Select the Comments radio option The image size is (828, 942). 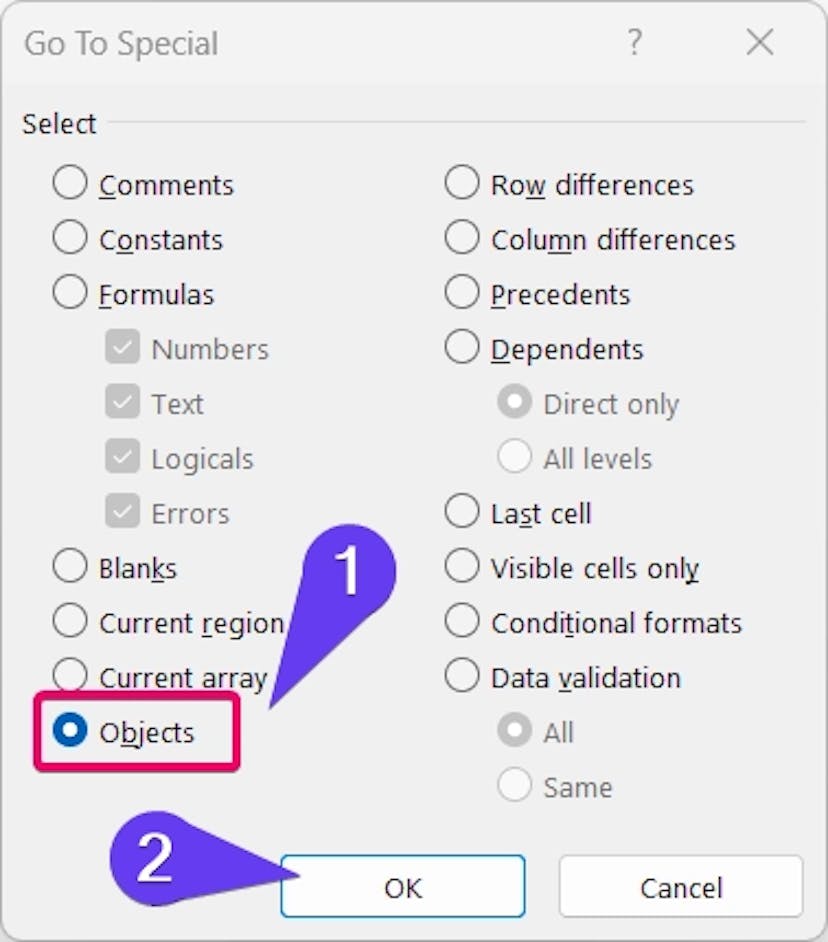[x=70, y=184]
